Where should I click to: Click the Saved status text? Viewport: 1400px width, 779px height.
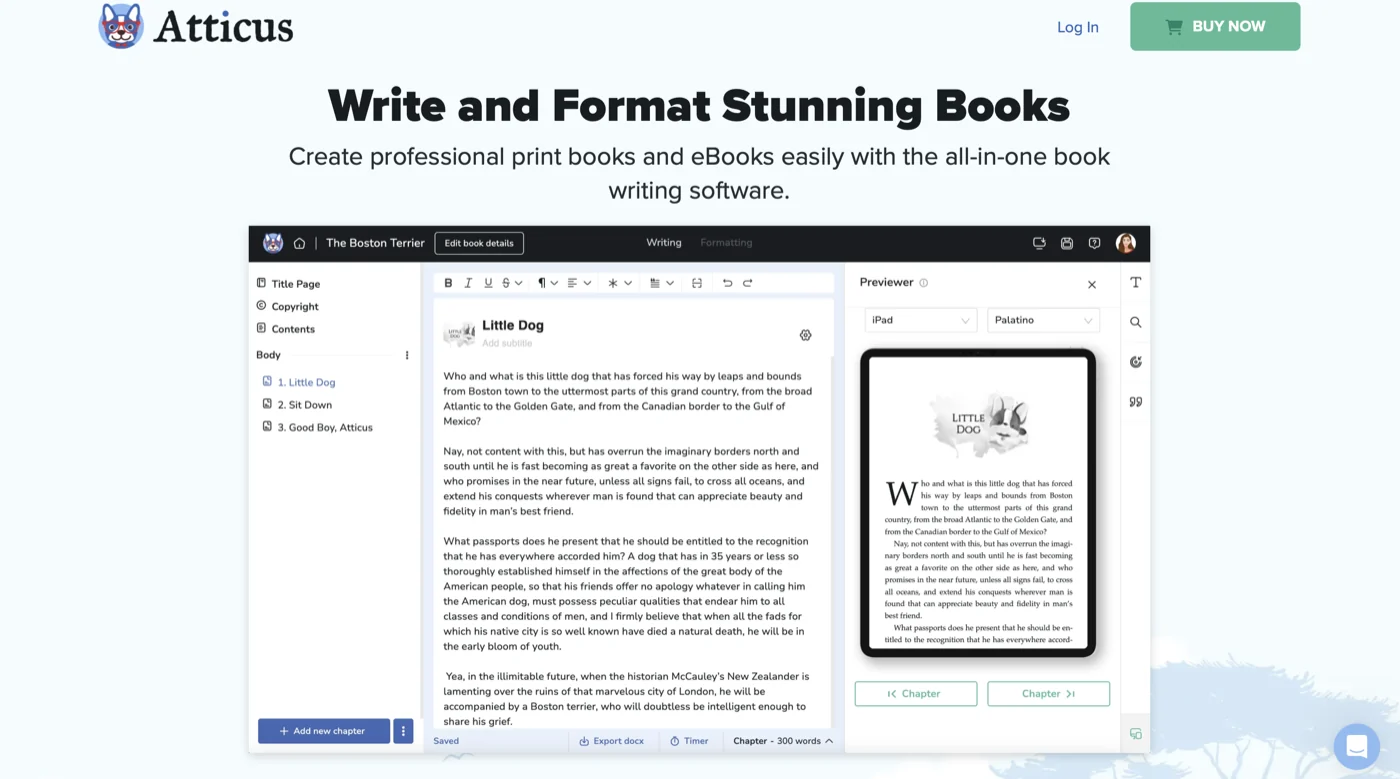pos(446,741)
